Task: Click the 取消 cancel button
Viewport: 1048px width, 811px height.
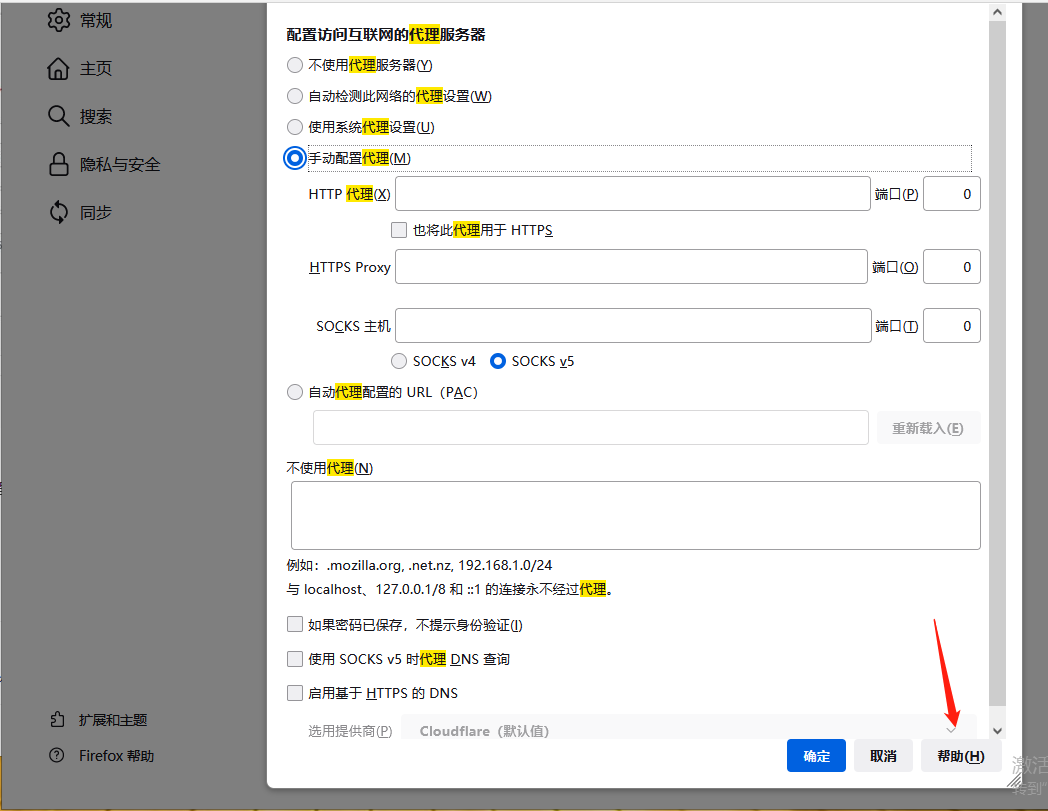Action: tap(883, 755)
